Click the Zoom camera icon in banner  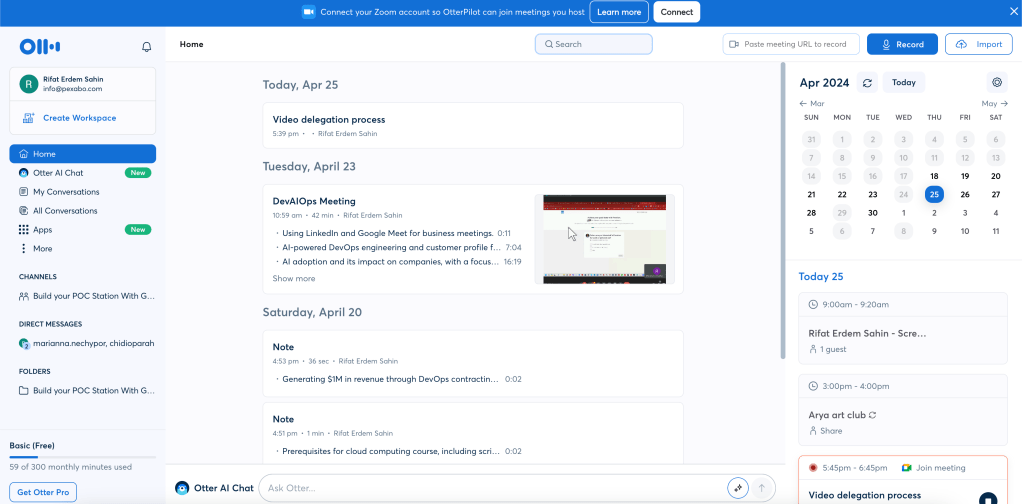(308, 12)
